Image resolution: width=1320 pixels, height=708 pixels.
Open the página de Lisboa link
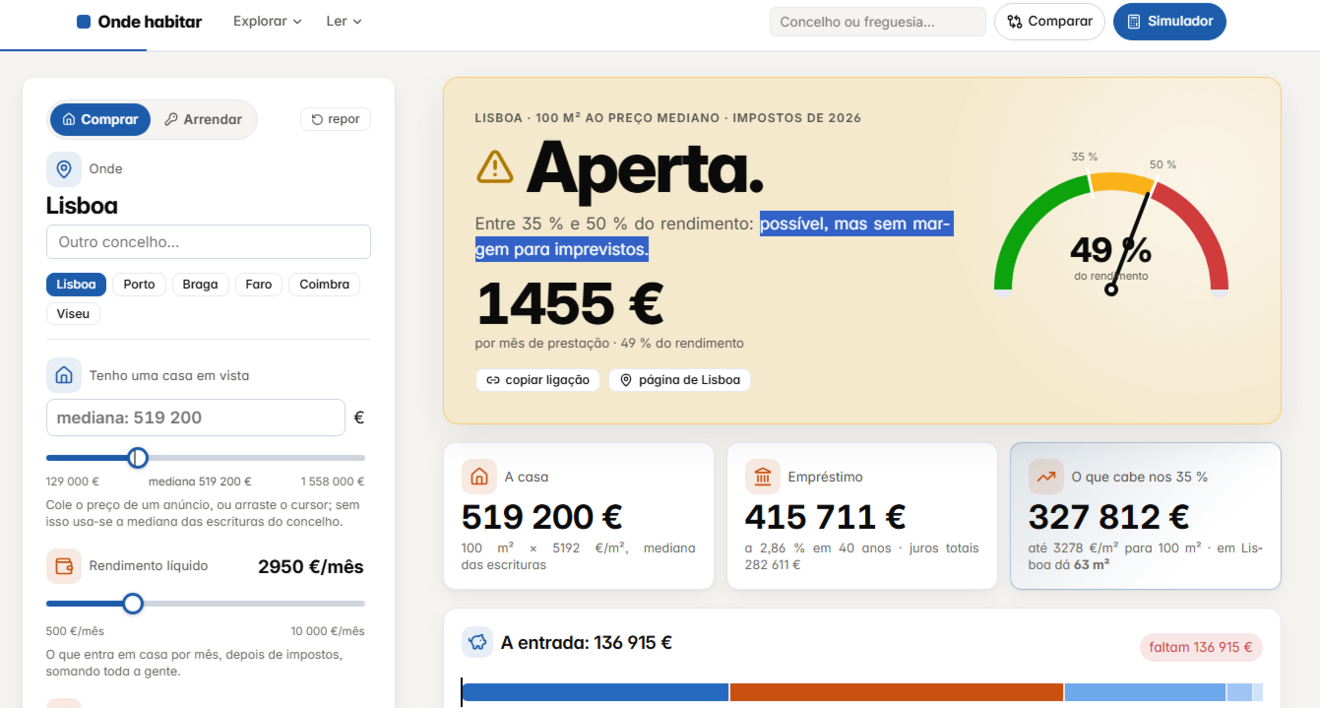pyautogui.click(x=680, y=380)
